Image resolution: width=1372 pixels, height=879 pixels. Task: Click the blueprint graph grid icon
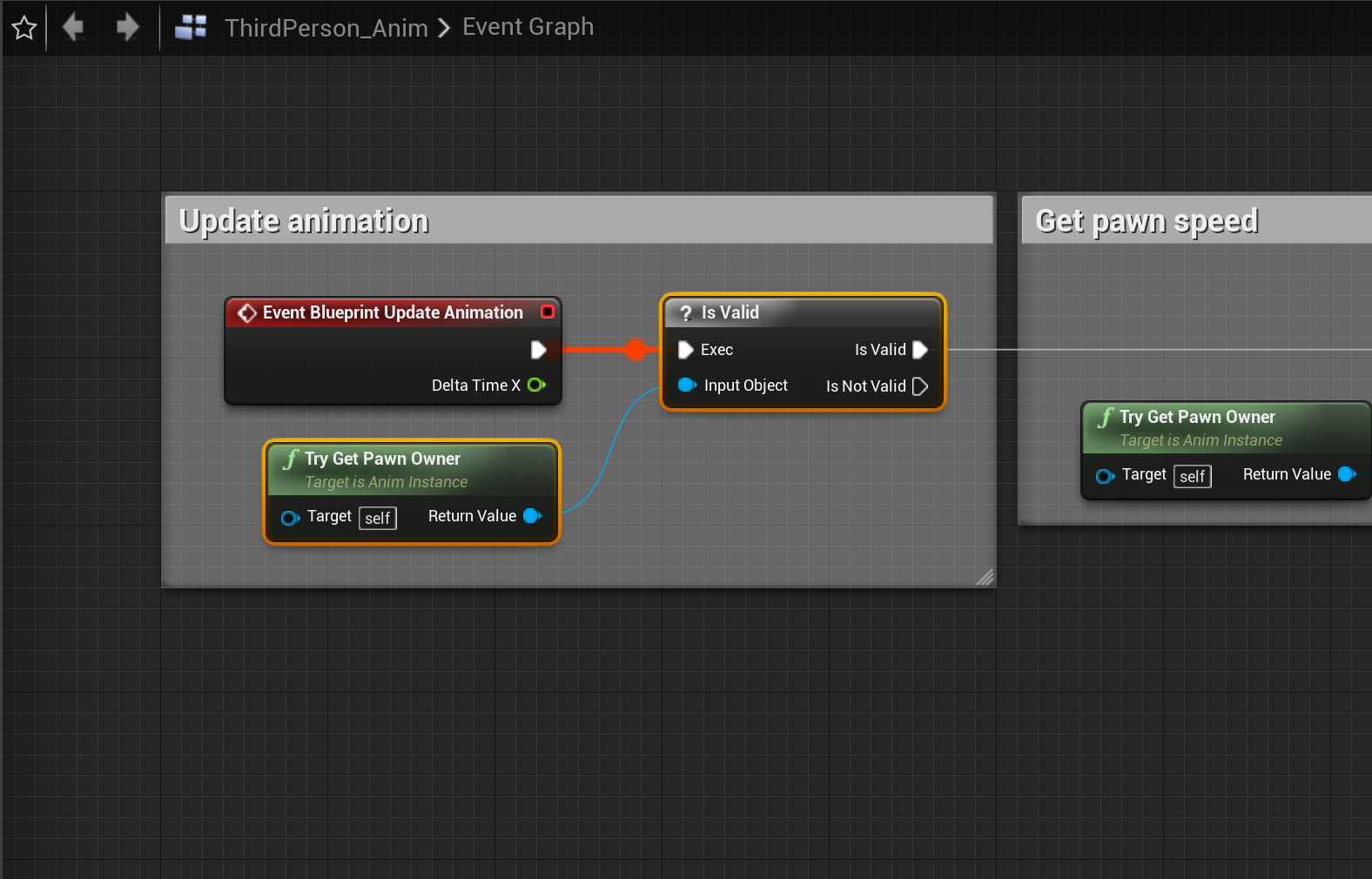(x=191, y=28)
